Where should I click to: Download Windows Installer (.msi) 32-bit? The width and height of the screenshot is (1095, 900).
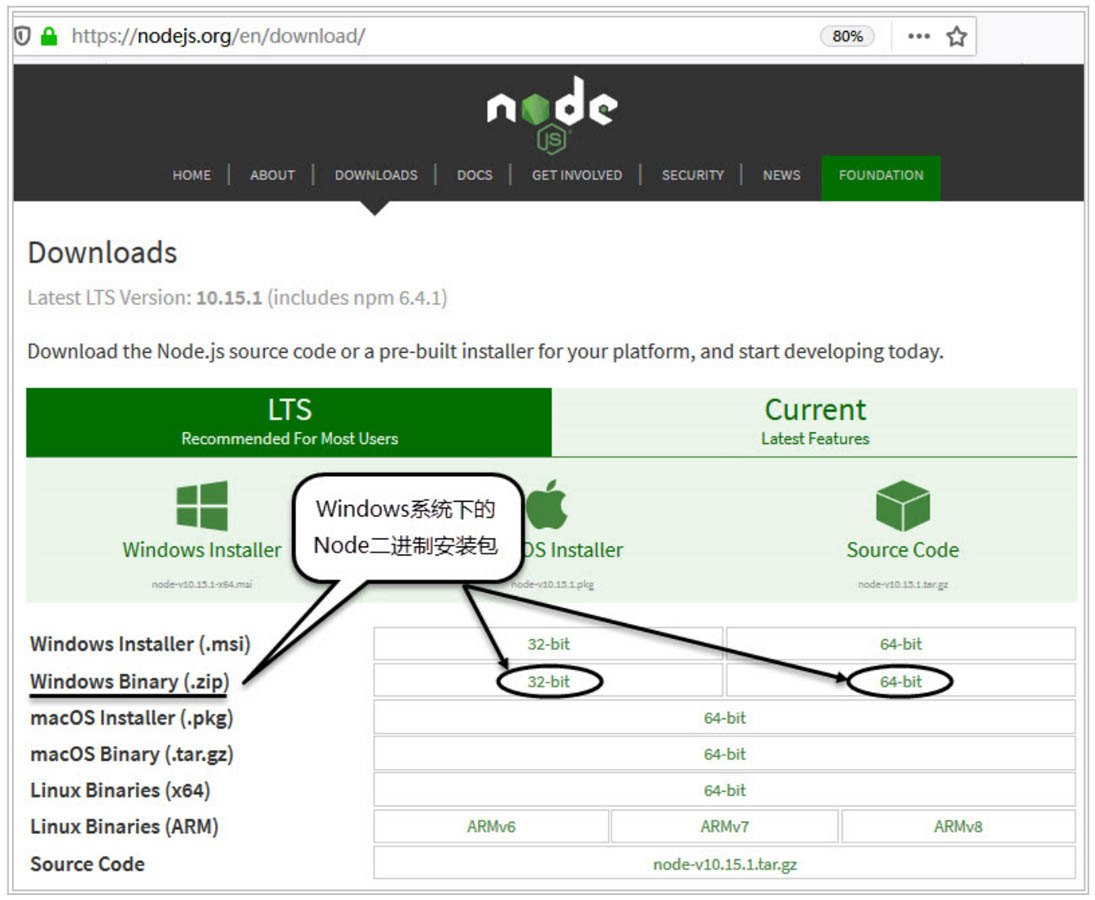[x=548, y=644]
